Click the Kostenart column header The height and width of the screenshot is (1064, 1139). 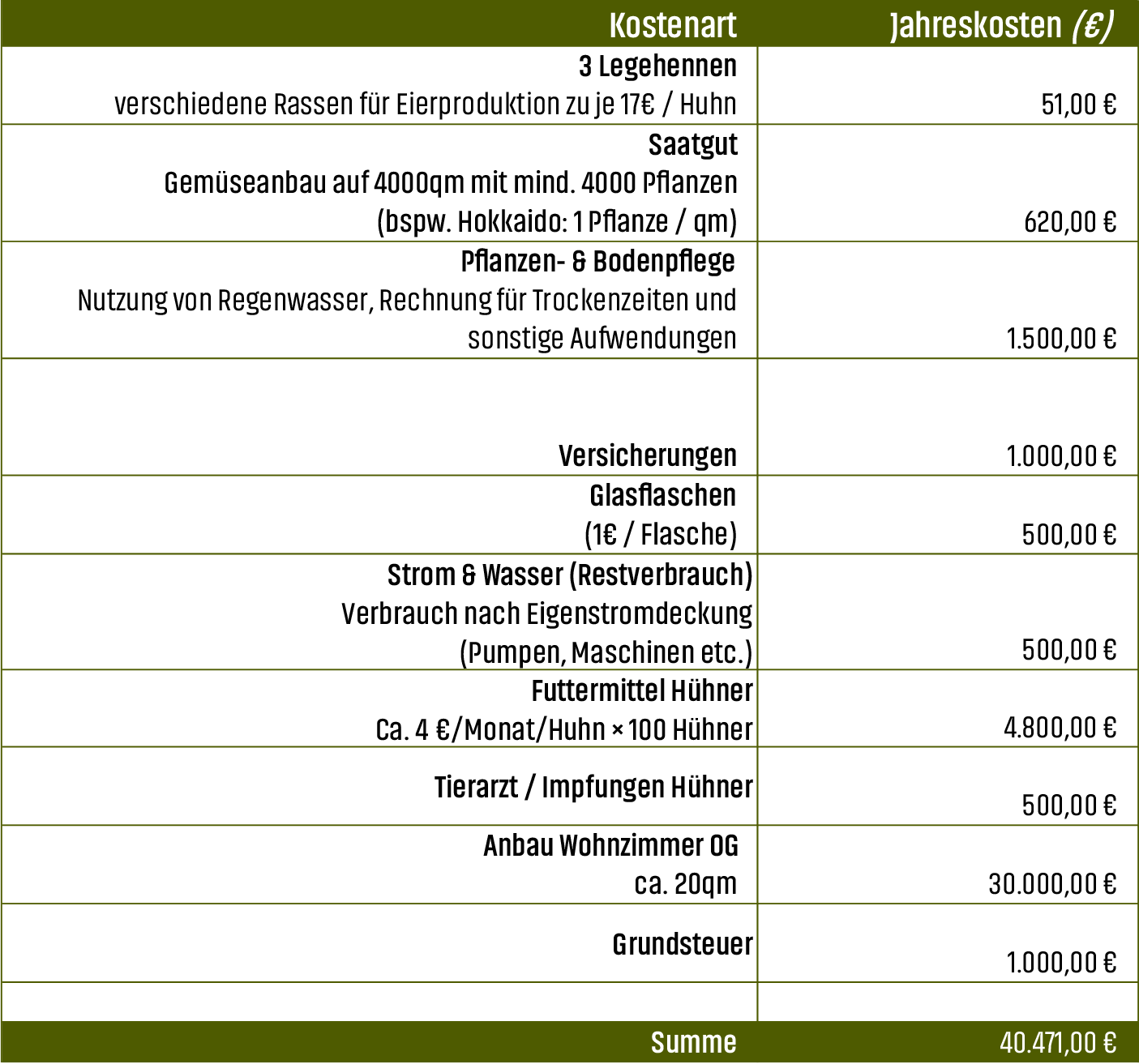point(672,25)
